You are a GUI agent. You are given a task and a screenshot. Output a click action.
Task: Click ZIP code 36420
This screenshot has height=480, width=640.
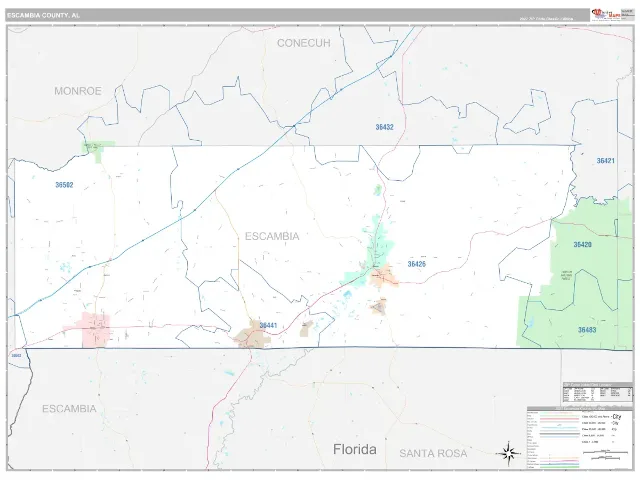(582, 244)
